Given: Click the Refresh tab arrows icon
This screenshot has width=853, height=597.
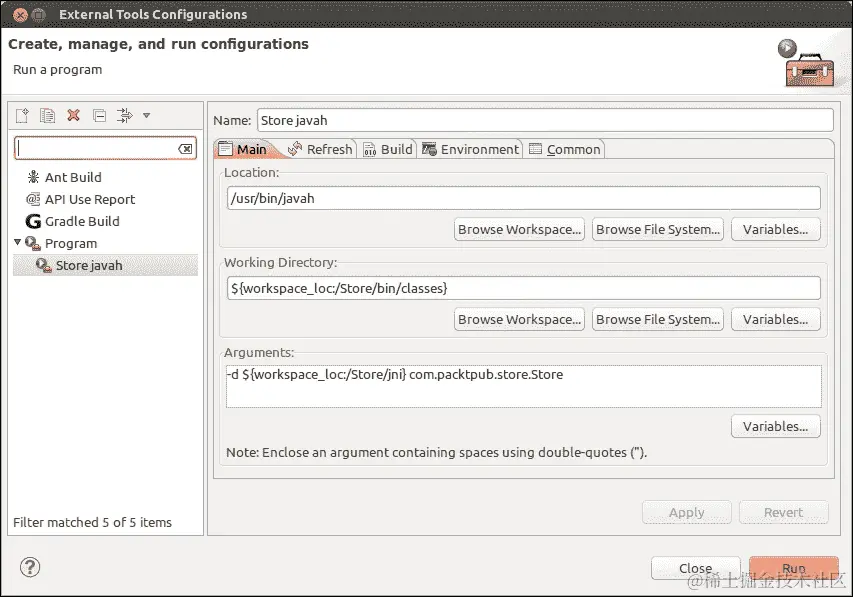Looking at the screenshot, I should [x=295, y=149].
